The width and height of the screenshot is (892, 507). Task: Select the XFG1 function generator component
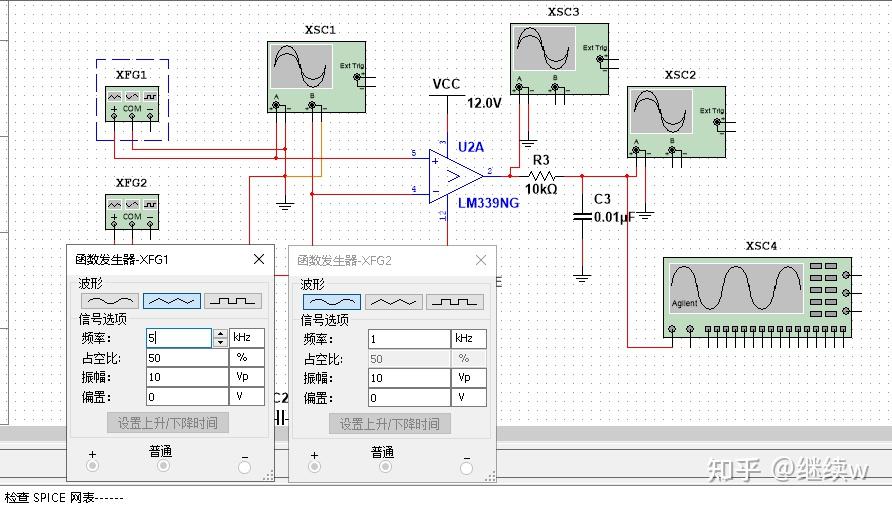point(132,104)
